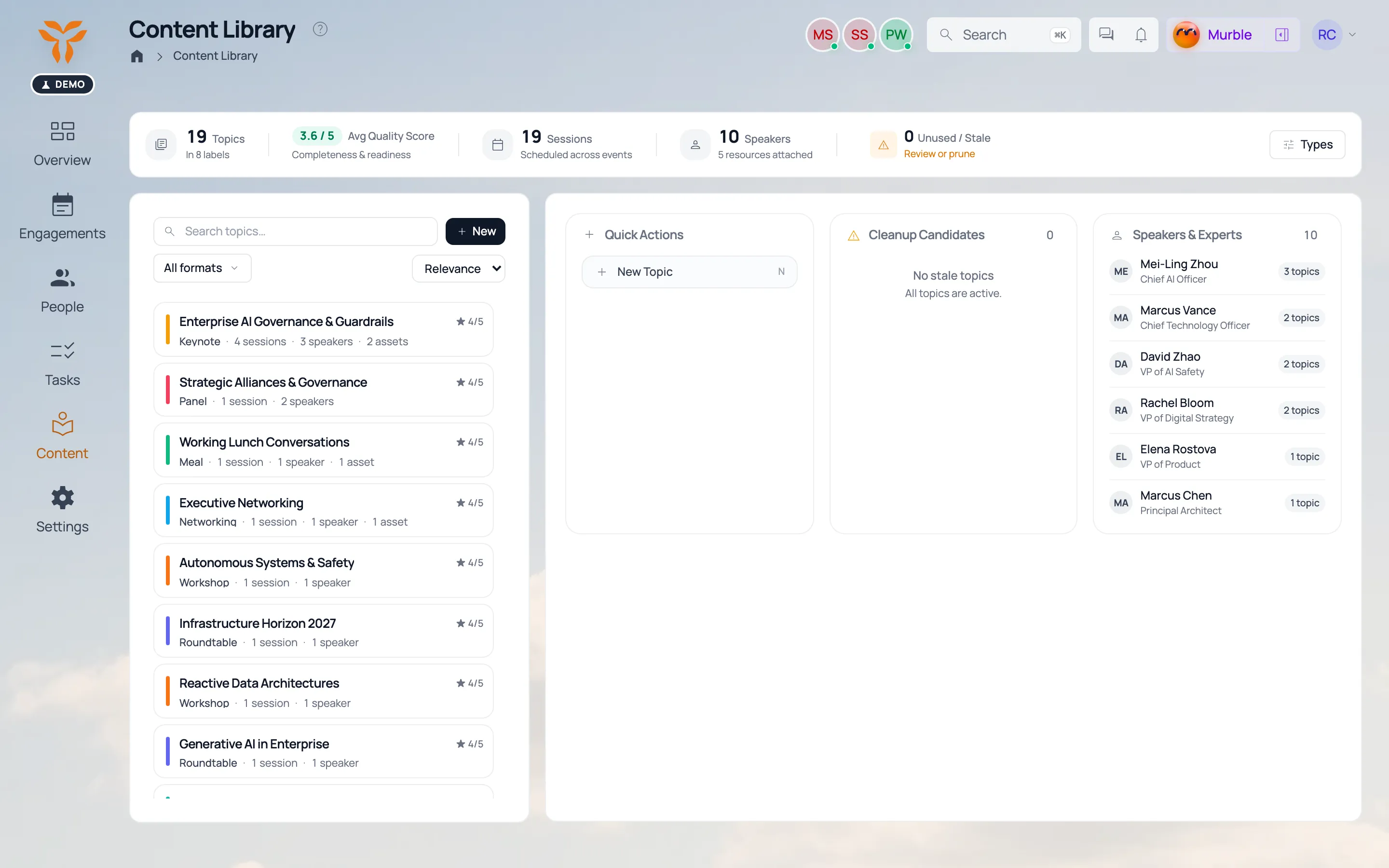The image size is (1389, 868).
Task: Open Reactive Data Architectures topic
Action: 323,691
